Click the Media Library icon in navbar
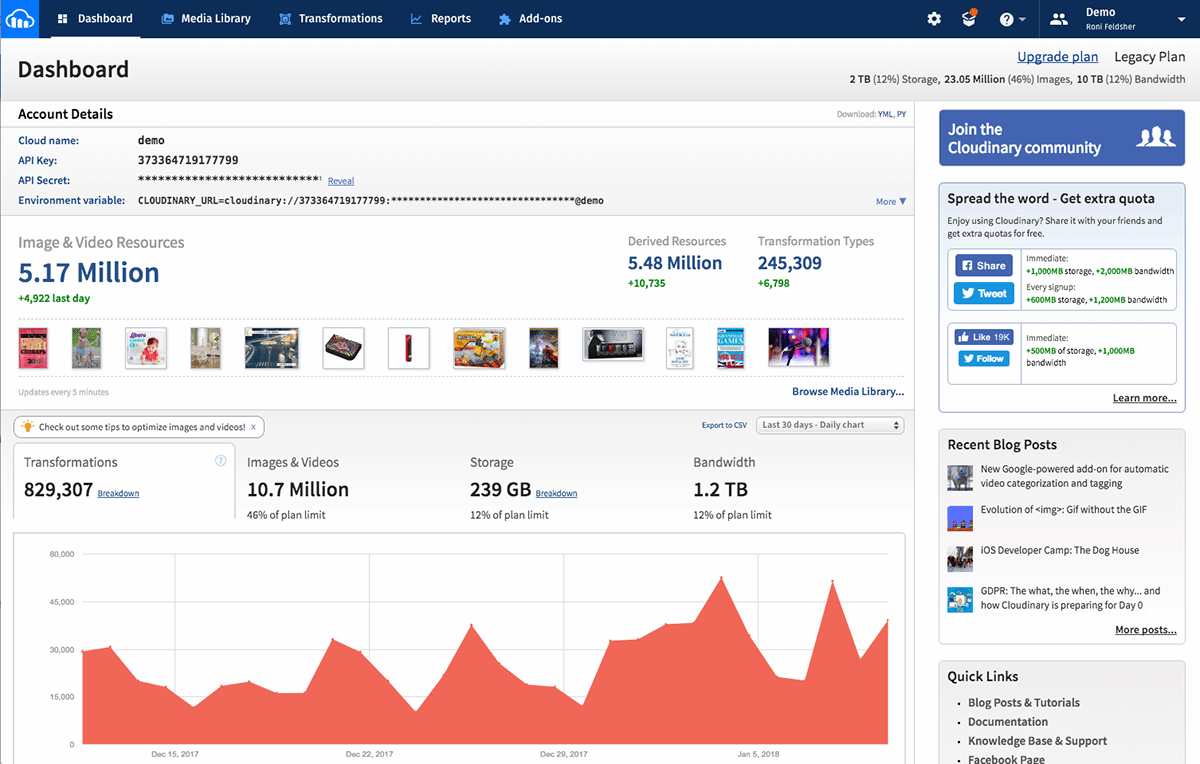 tap(166, 18)
